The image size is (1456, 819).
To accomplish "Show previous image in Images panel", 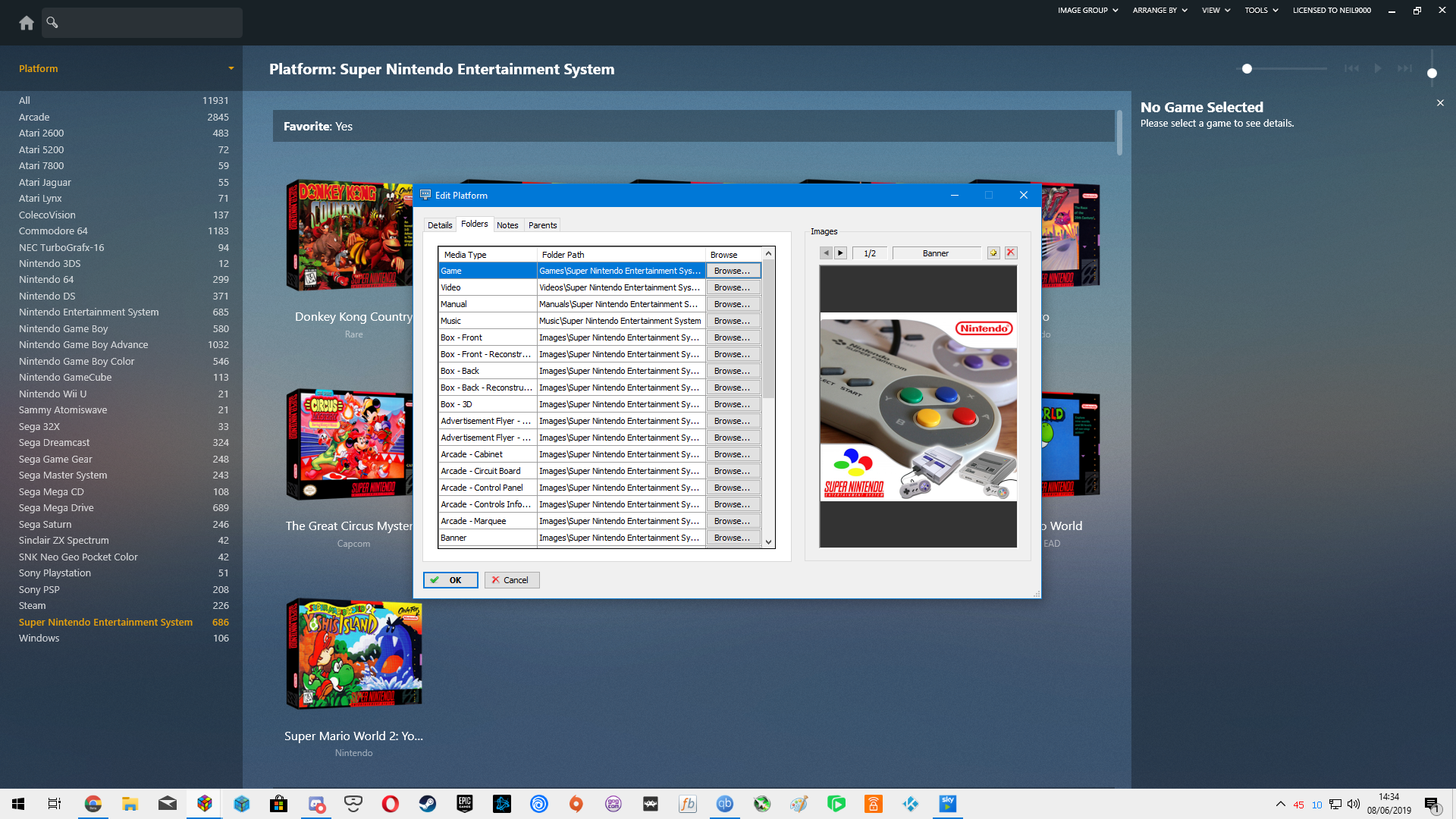I will 826,253.
